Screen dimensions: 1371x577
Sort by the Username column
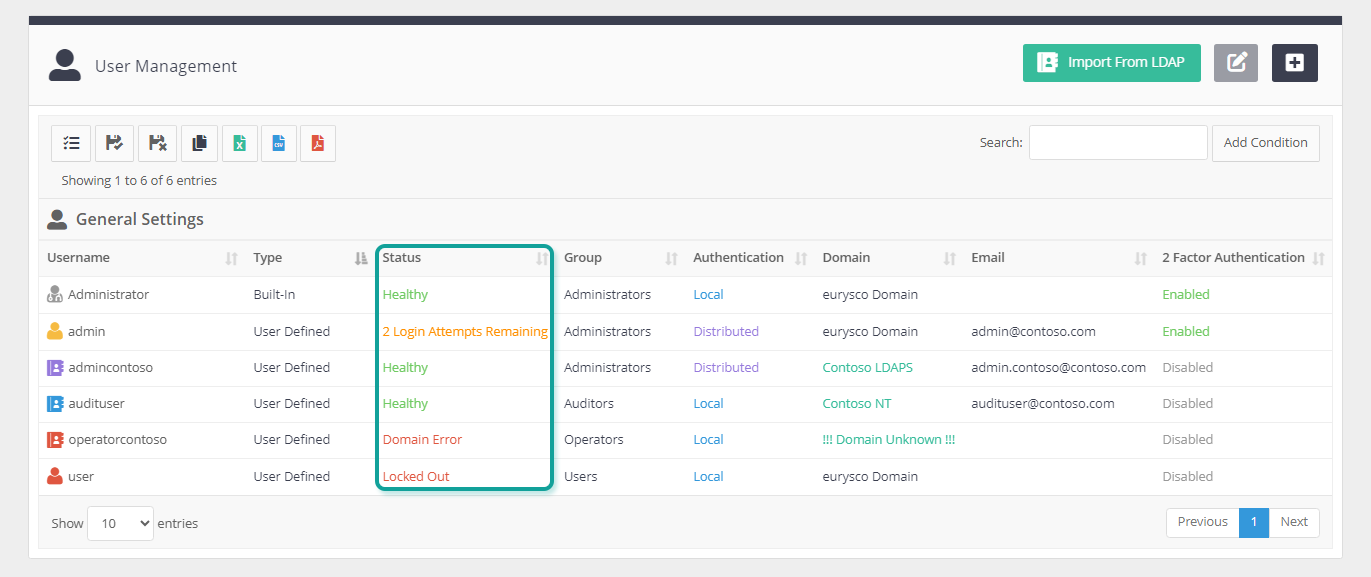(x=142, y=258)
